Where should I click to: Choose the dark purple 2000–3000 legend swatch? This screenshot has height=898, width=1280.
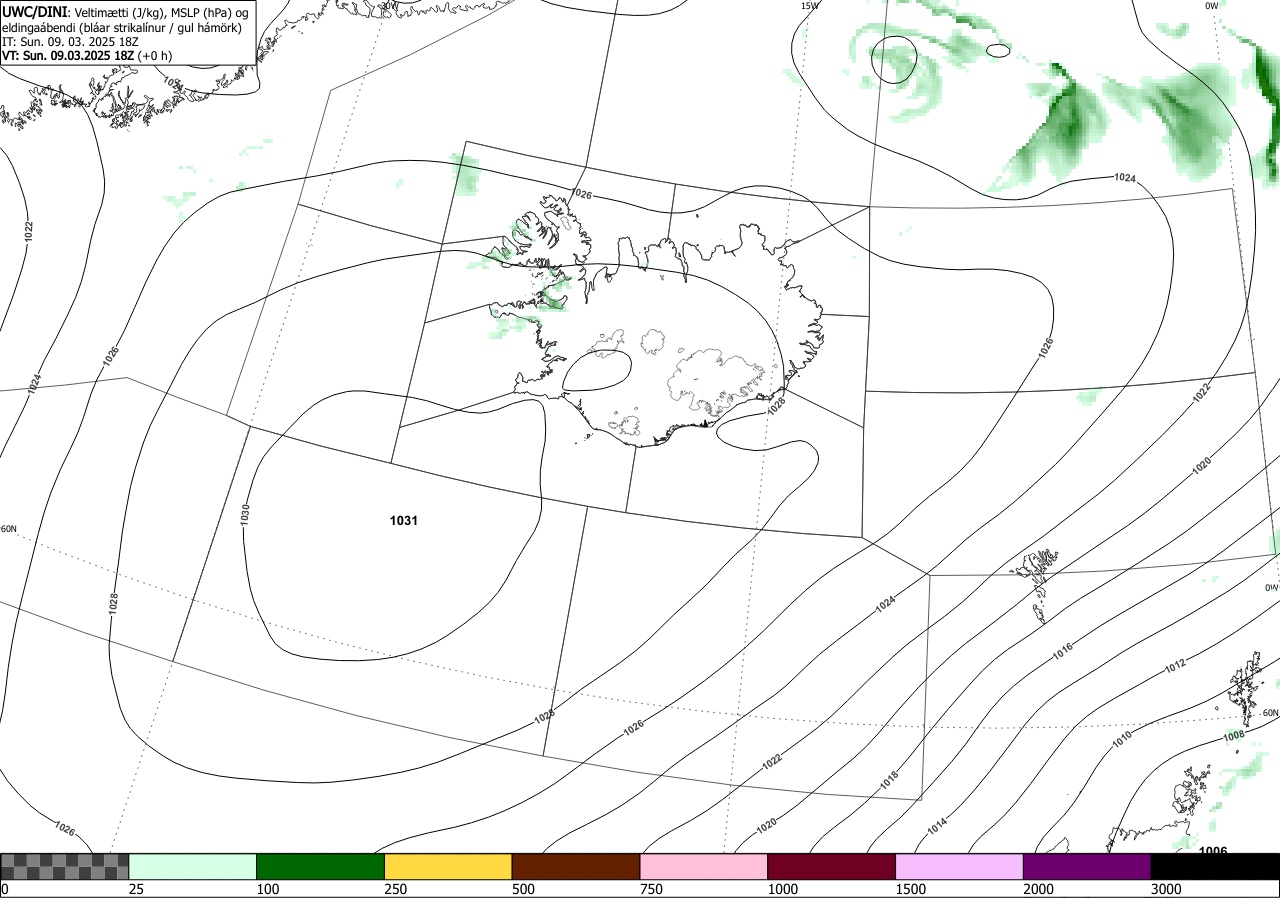(1087, 866)
